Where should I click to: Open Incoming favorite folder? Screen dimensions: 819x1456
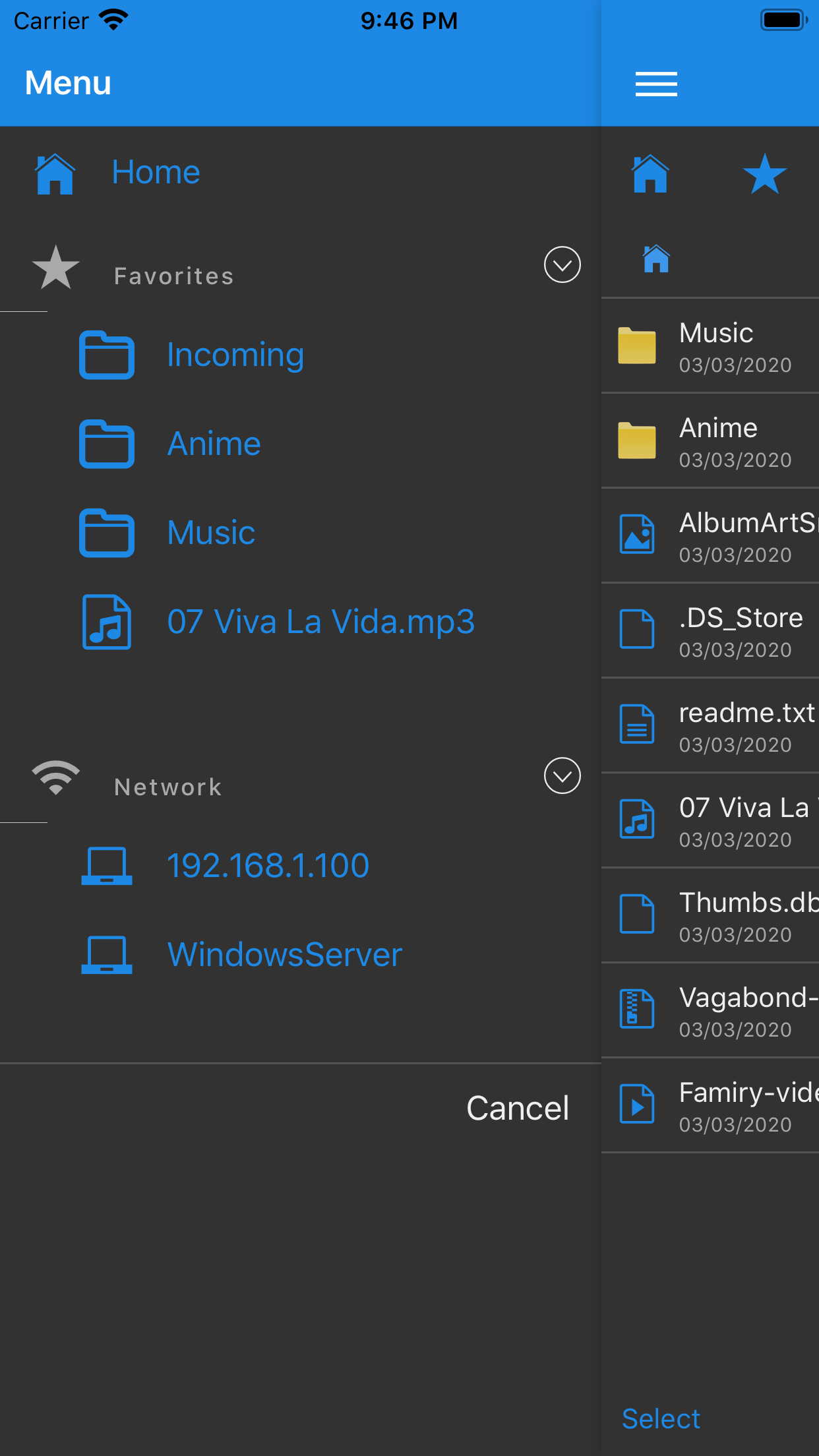(235, 355)
